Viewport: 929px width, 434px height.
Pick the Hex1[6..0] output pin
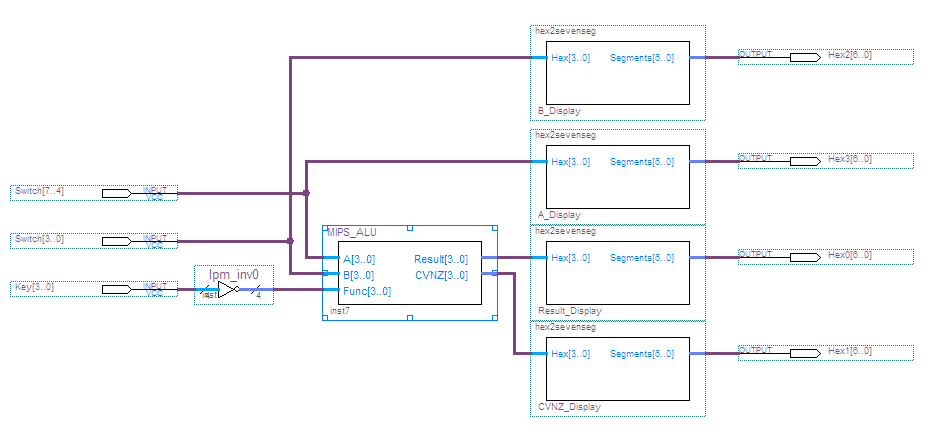click(805, 353)
